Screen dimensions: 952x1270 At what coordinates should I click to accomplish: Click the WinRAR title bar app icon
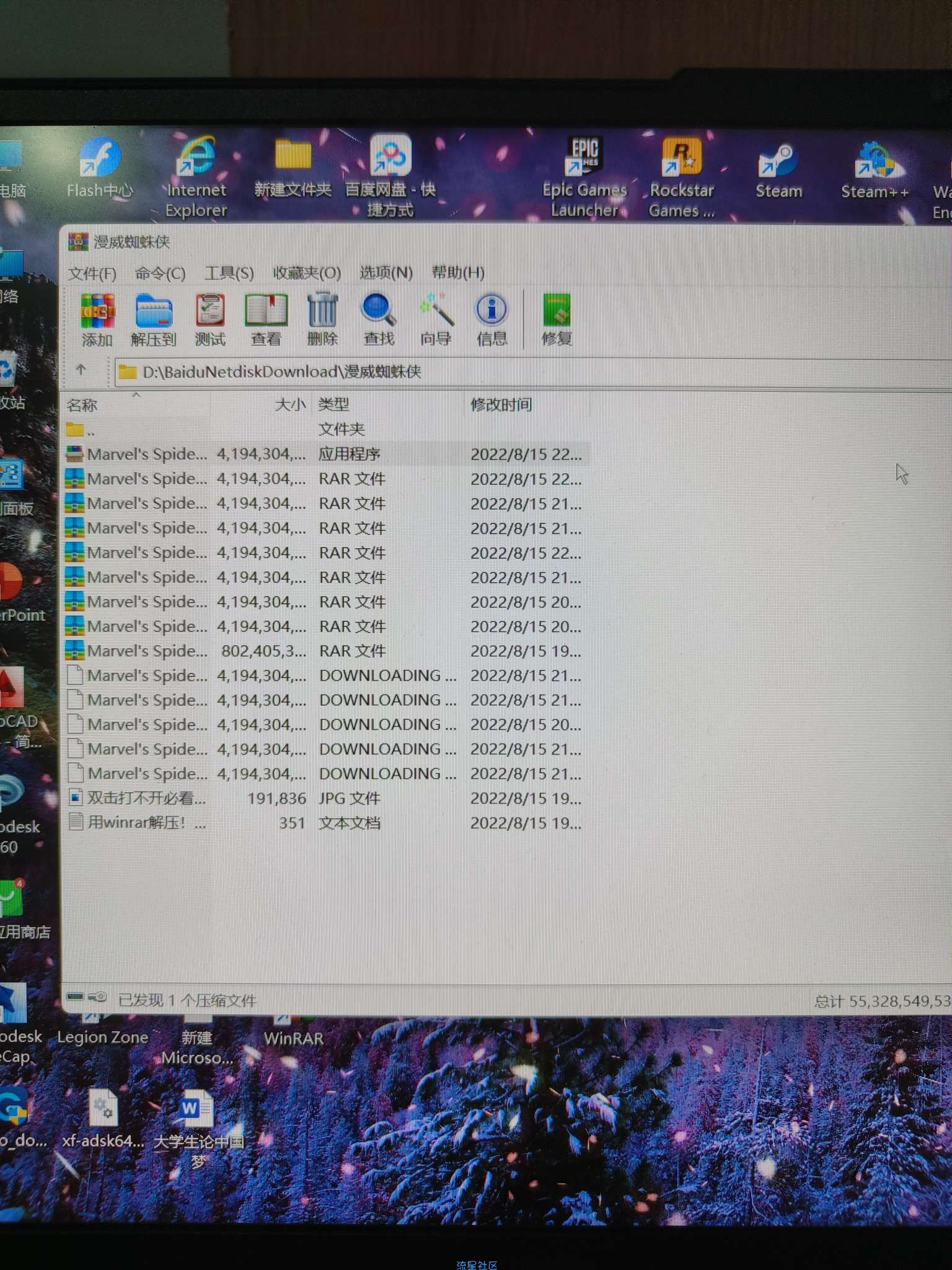[x=78, y=242]
